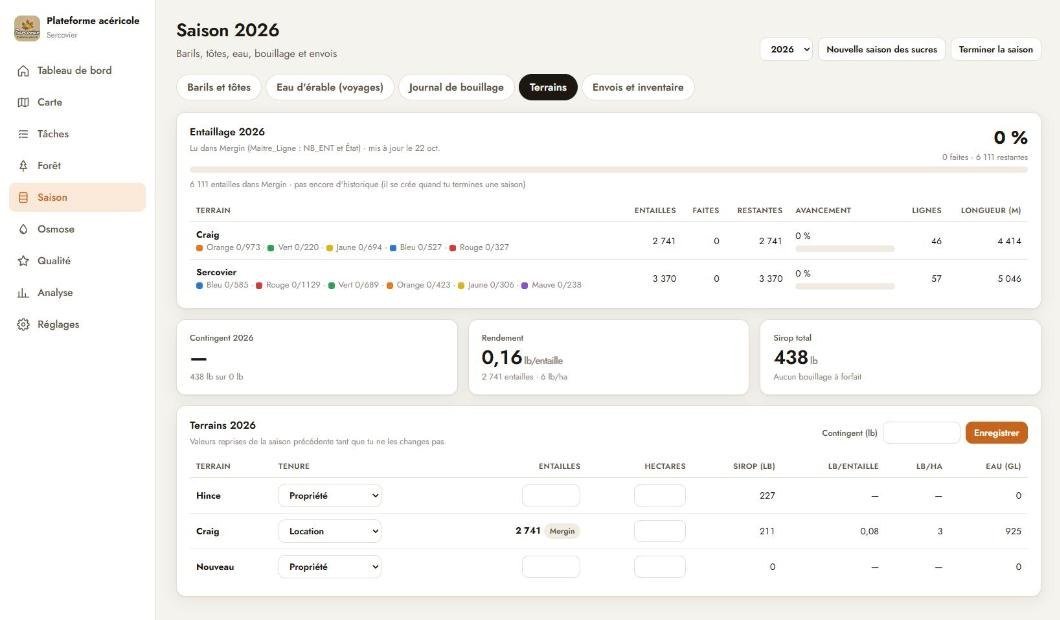Image resolution: width=1060 pixels, height=620 pixels.
Task: Open the 2026 season year dropdown
Action: pos(786,49)
